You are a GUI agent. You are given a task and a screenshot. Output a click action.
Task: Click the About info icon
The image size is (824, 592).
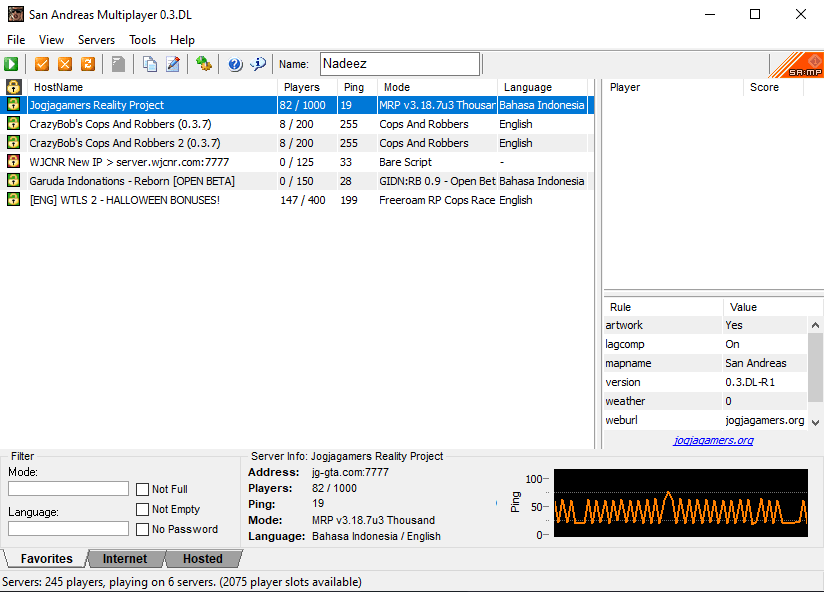pos(258,64)
